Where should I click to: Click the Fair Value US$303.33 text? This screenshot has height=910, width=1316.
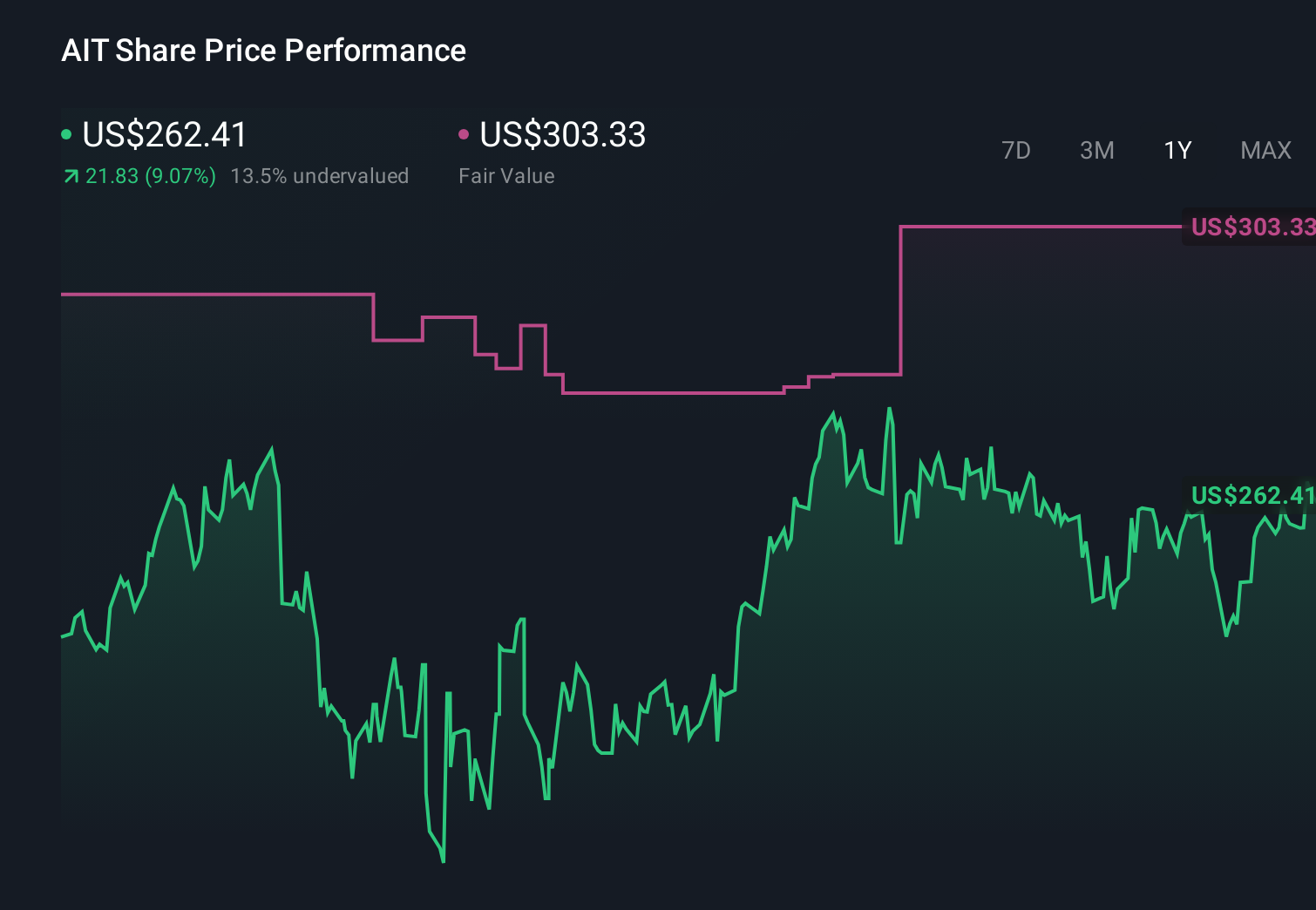[562, 135]
